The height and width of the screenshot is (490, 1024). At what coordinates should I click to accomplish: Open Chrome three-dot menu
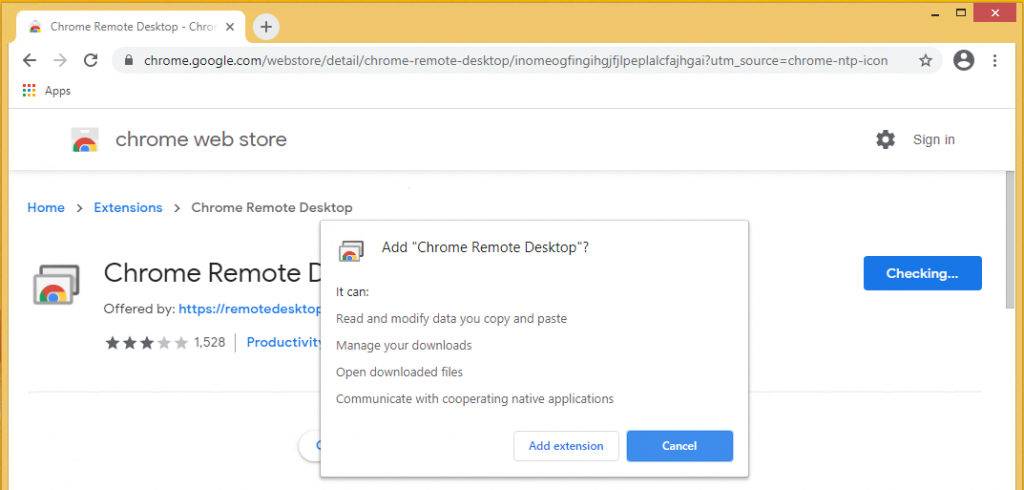coord(994,61)
